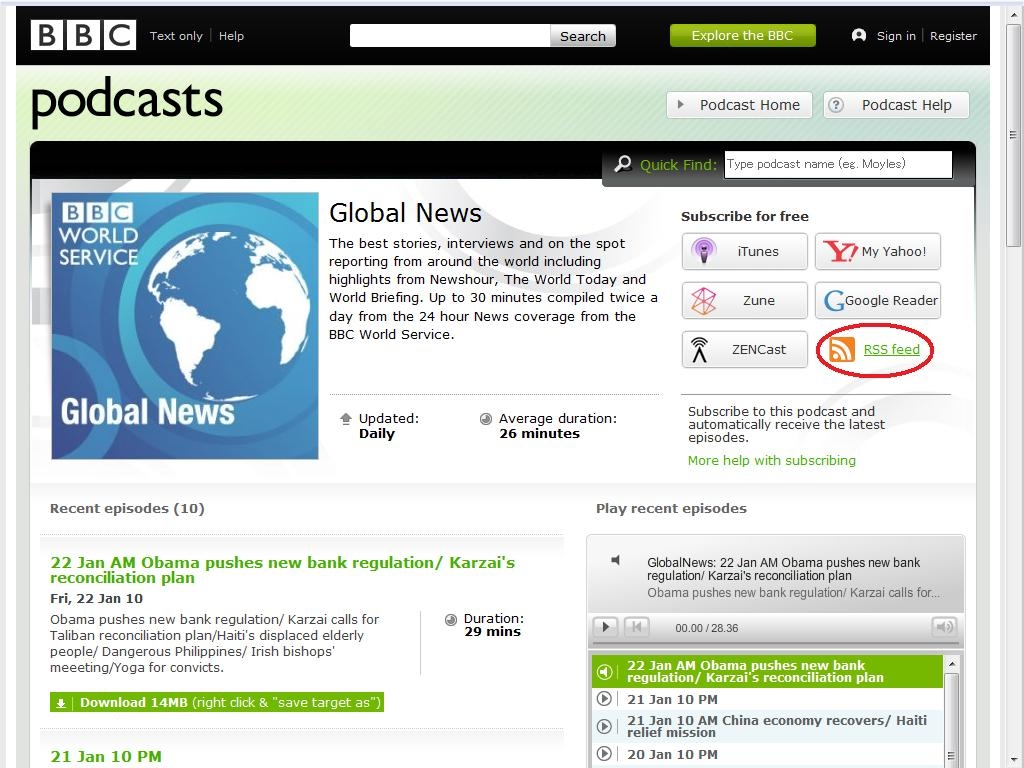Click the Zune logo icon
The width and height of the screenshot is (1024, 768).
coord(704,300)
